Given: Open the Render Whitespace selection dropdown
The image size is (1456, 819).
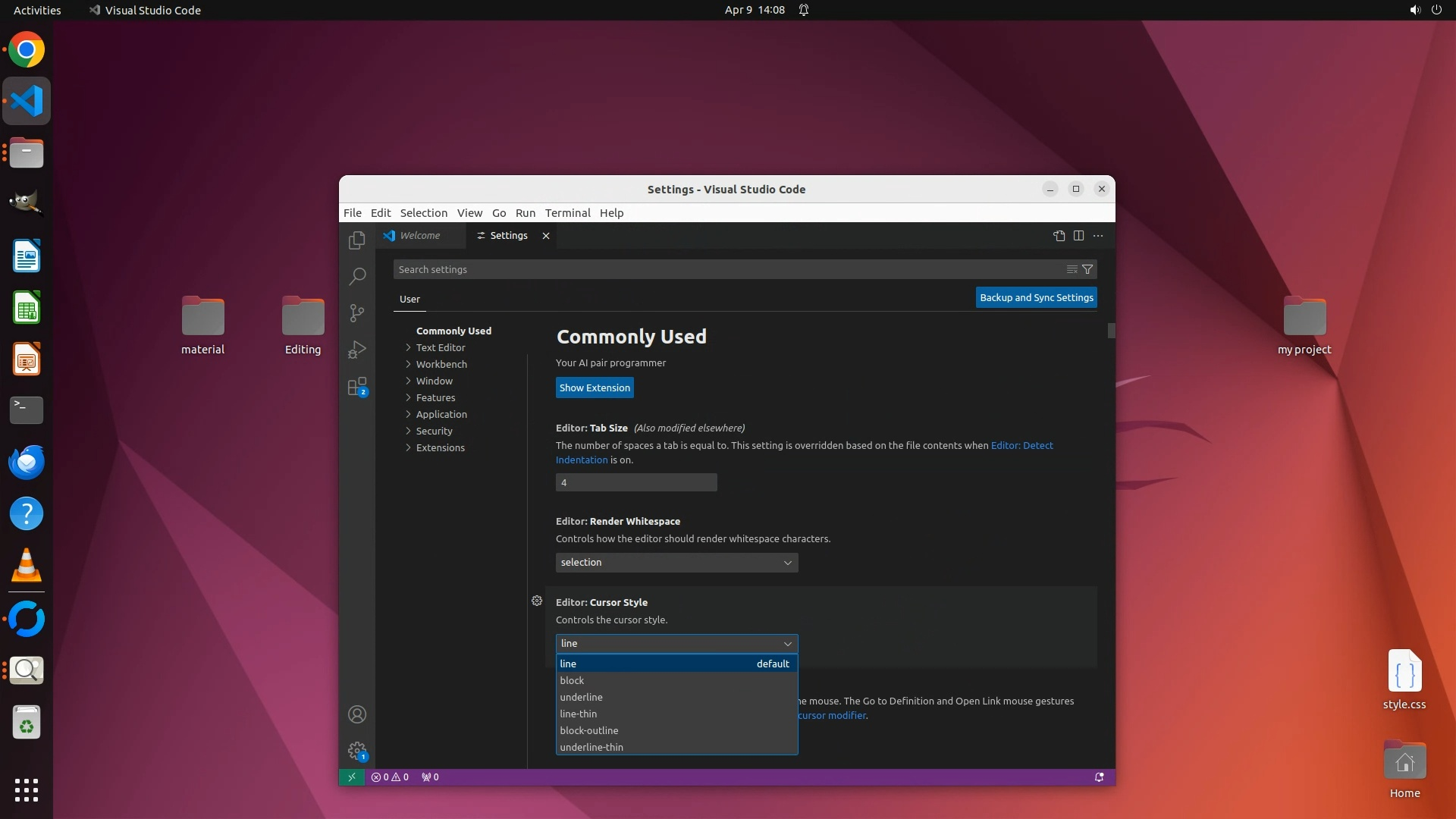Looking at the screenshot, I should (676, 563).
